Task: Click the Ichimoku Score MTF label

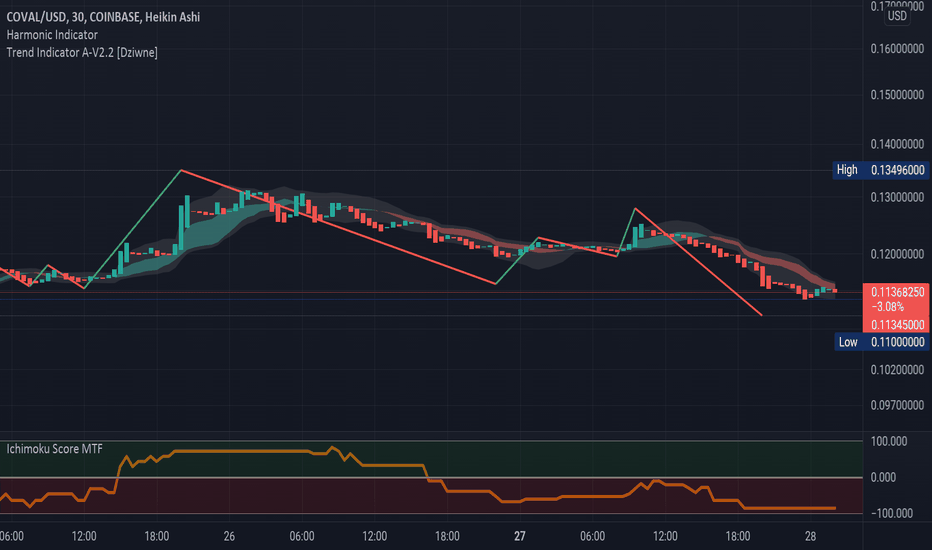Action: [55, 449]
